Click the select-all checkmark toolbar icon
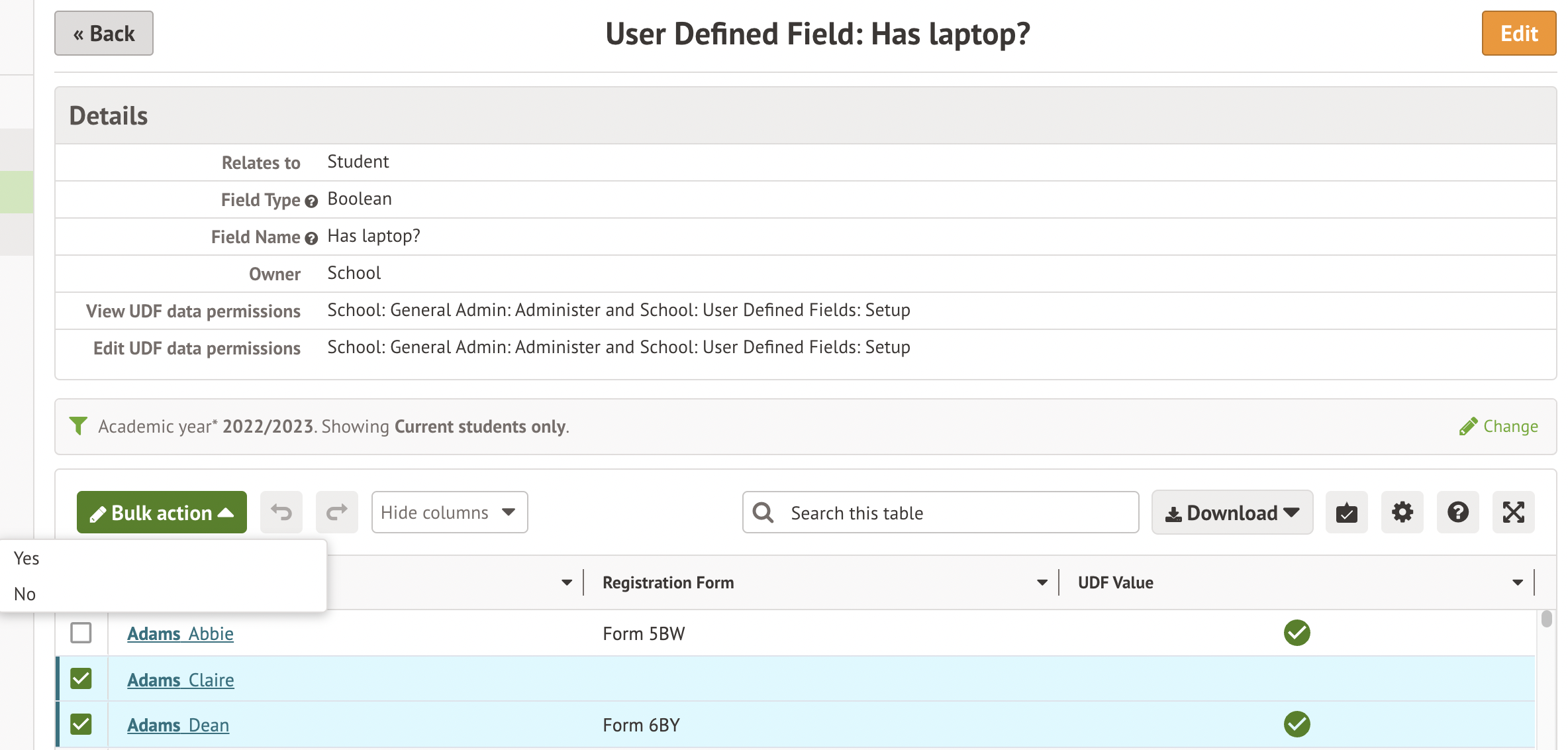Viewport: 1568px width, 750px height. (1346, 512)
